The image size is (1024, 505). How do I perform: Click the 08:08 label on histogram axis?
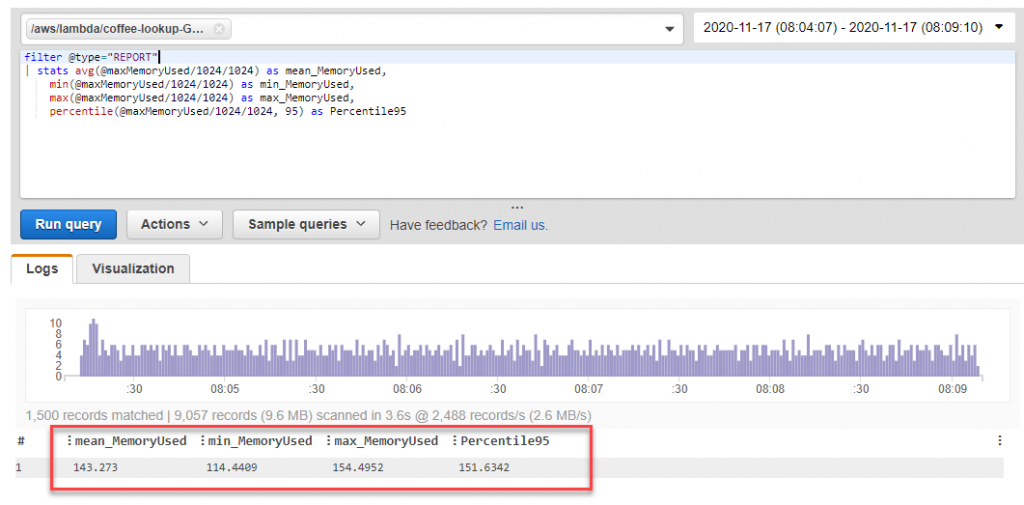770,389
